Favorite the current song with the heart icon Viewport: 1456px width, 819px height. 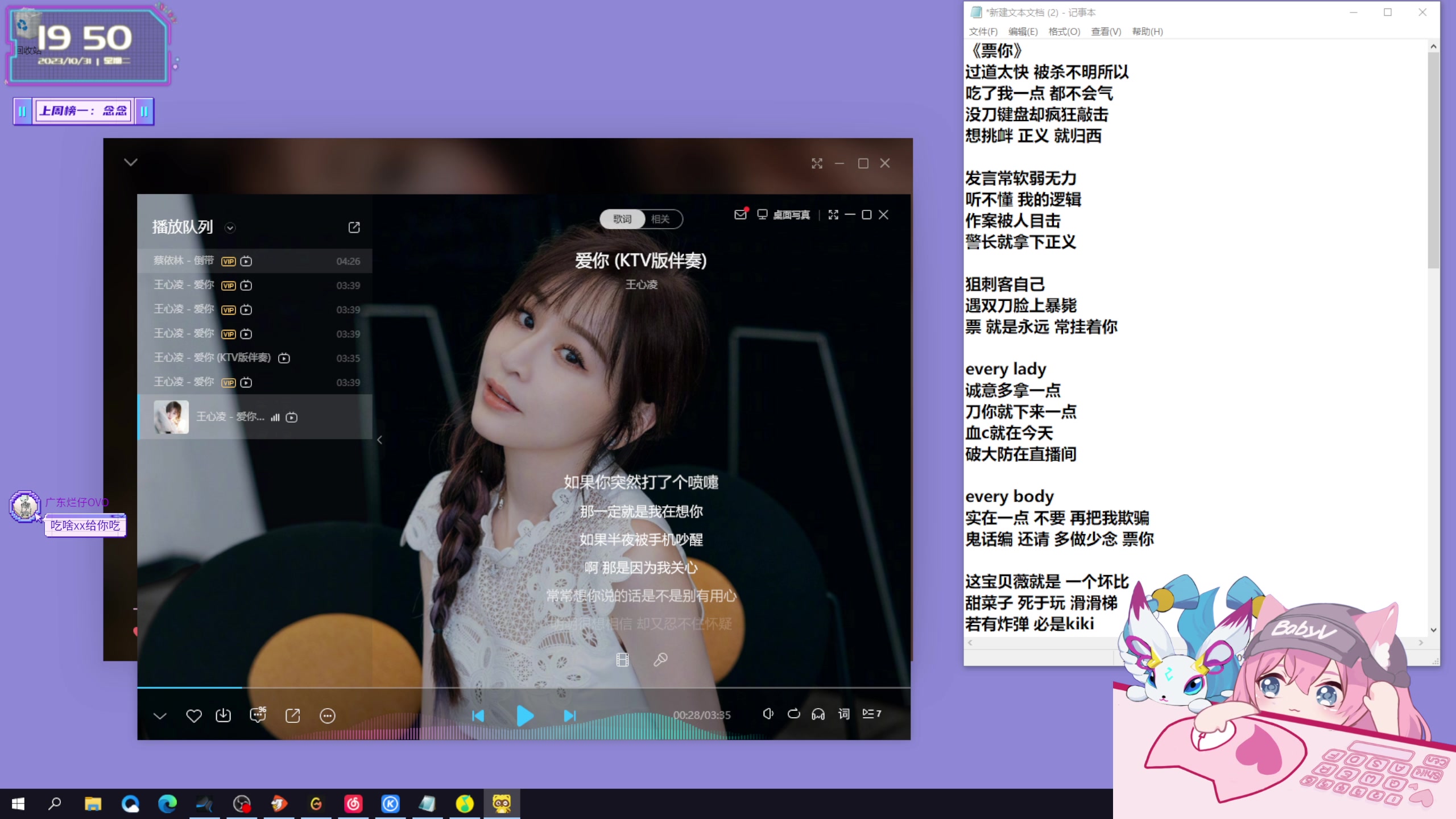coord(193,715)
